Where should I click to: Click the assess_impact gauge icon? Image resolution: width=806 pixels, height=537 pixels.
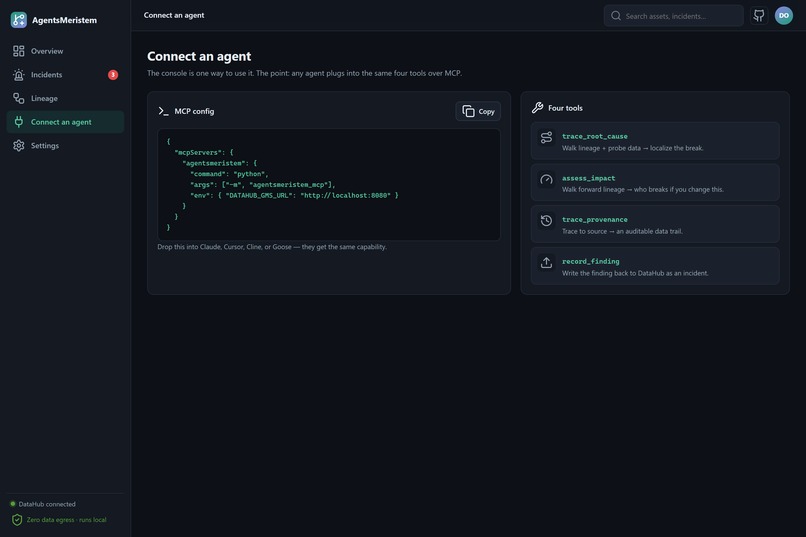coord(546,179)
